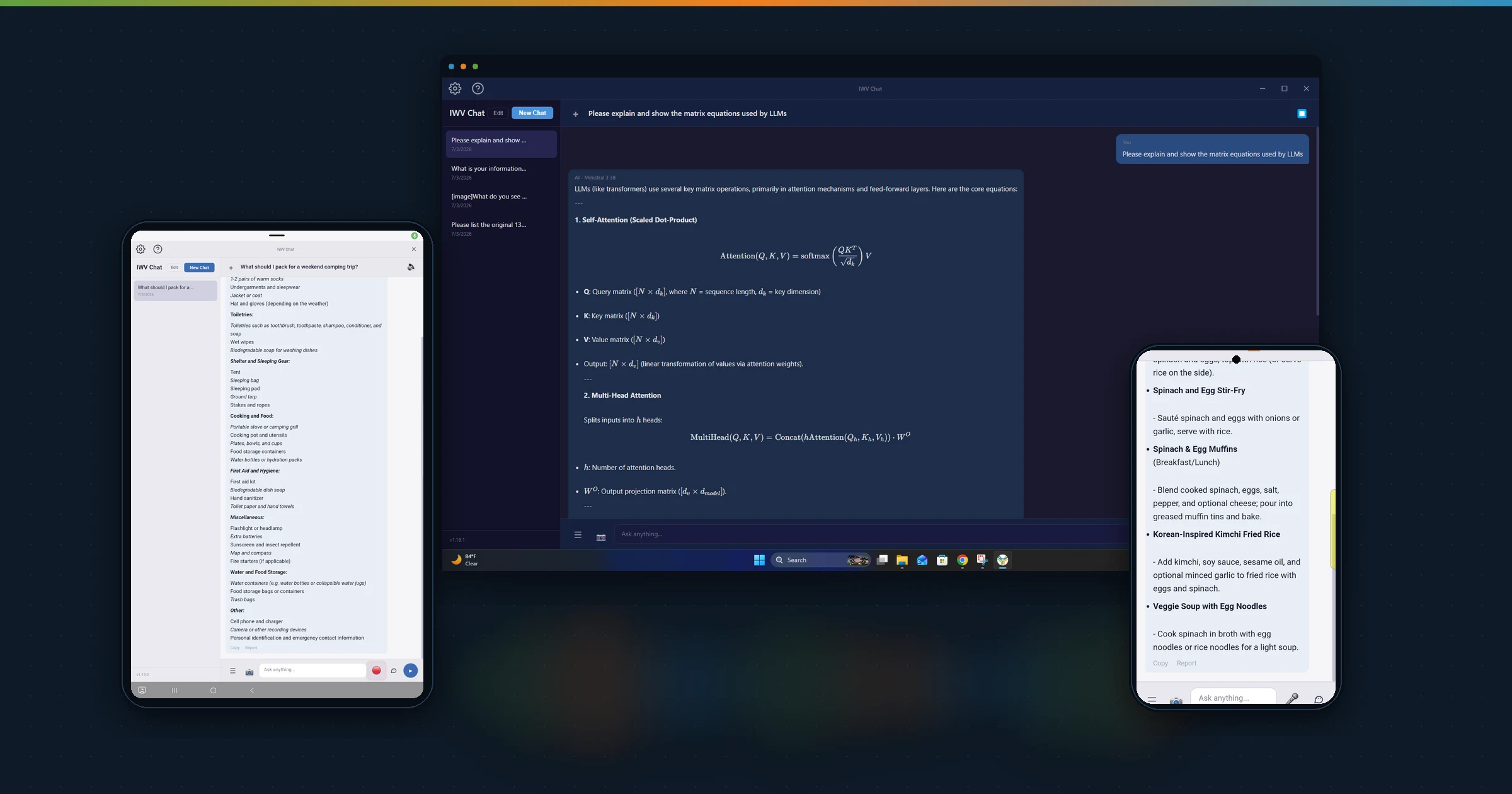Open settings gear in desktop IWV Chat window
This screenshot has width=1512, height=794.
(455, 88)
